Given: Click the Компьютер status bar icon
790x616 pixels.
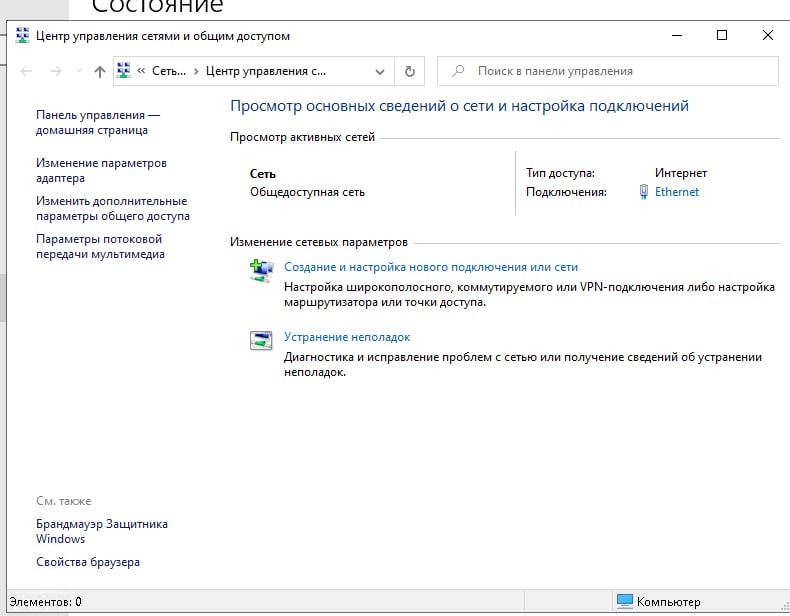Looking at the screenshot, I should (x=625, y=601).
